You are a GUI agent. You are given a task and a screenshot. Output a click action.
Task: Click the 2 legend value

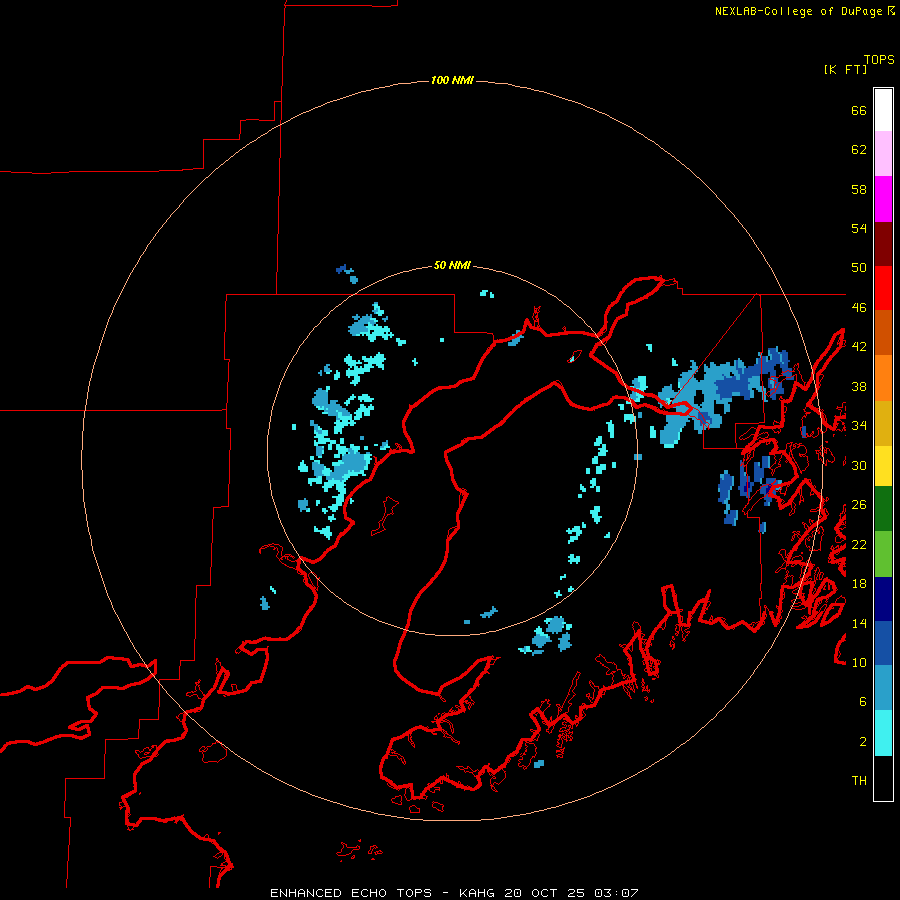click(x=863, y=742)
